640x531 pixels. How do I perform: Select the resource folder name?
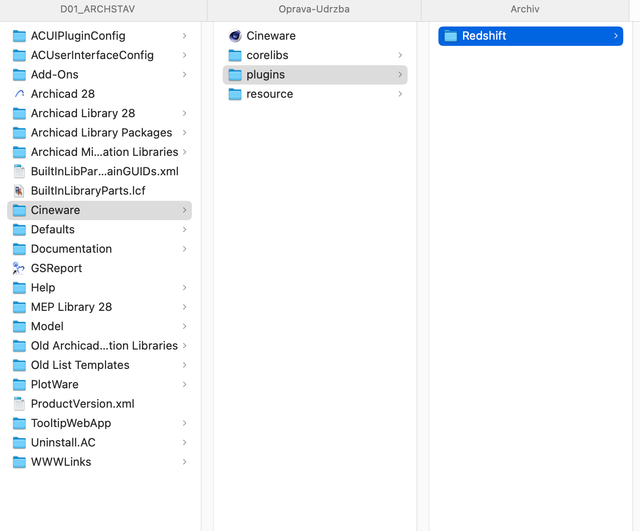click(x=270, y=94)
